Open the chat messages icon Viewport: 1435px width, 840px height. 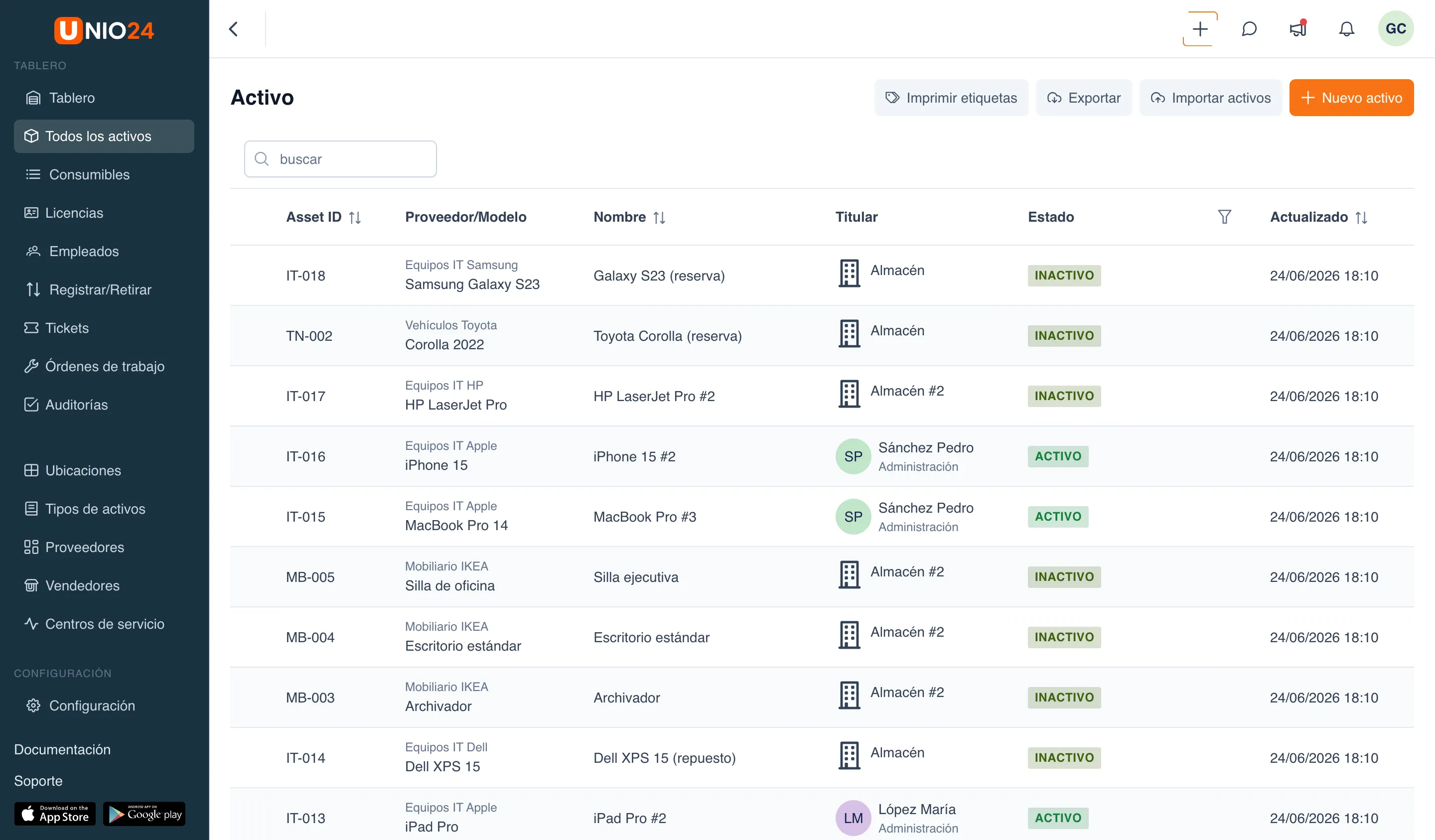pyautogui.click(x=1249, y=29)
